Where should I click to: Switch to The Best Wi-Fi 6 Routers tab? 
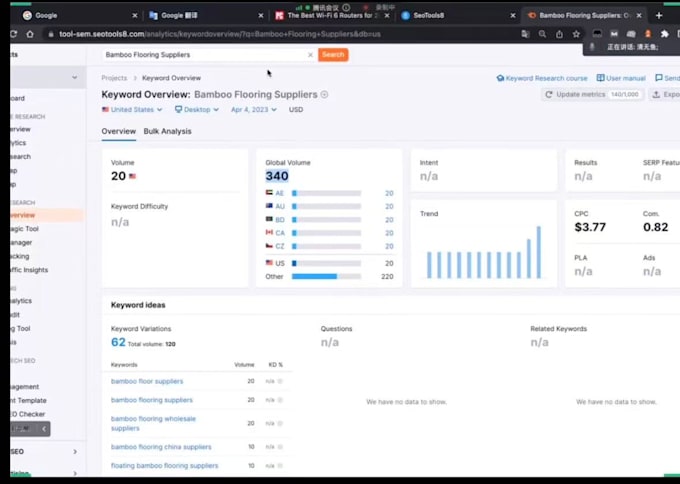point(330,15)
